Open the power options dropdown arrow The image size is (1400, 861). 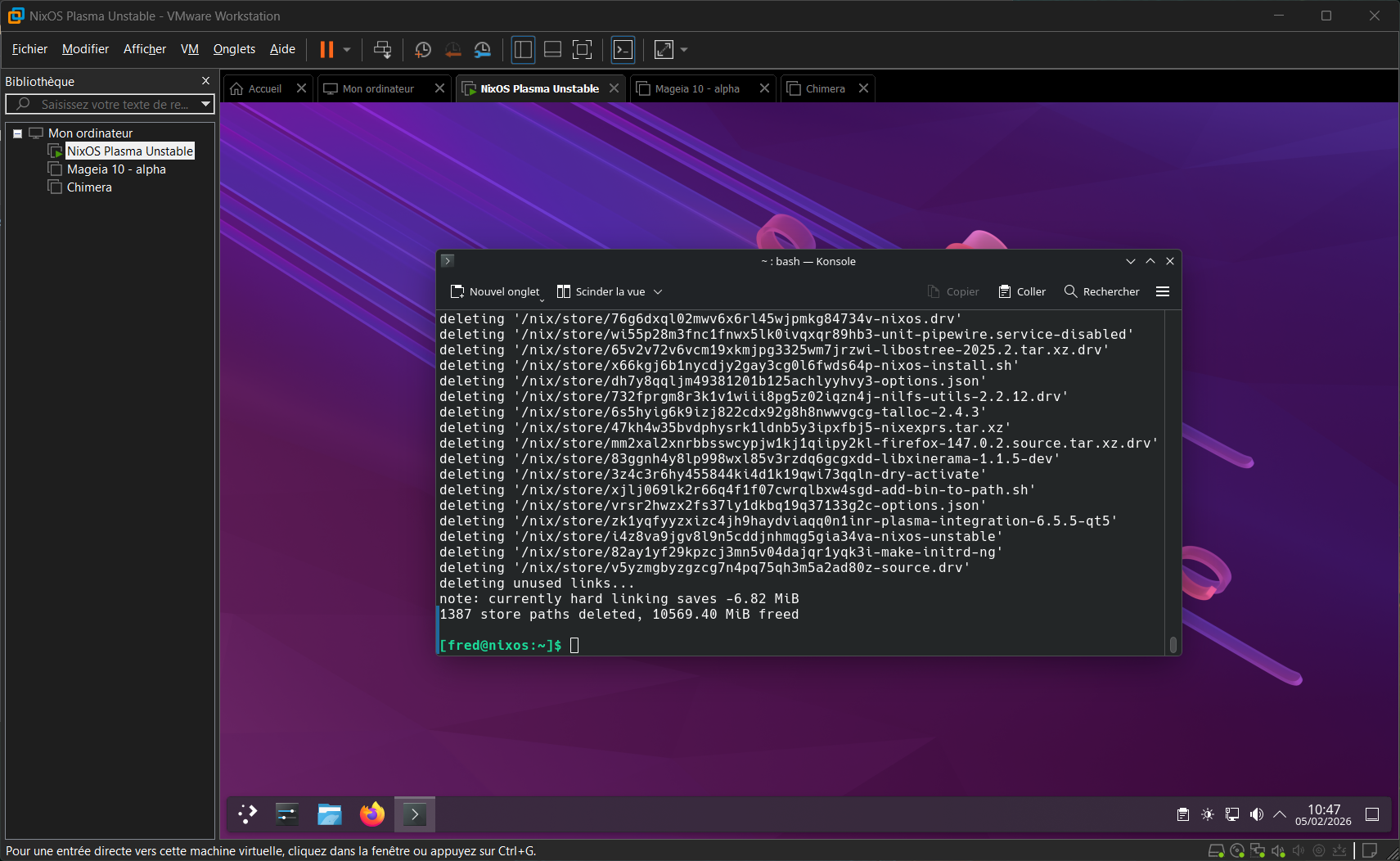[347, 50]
